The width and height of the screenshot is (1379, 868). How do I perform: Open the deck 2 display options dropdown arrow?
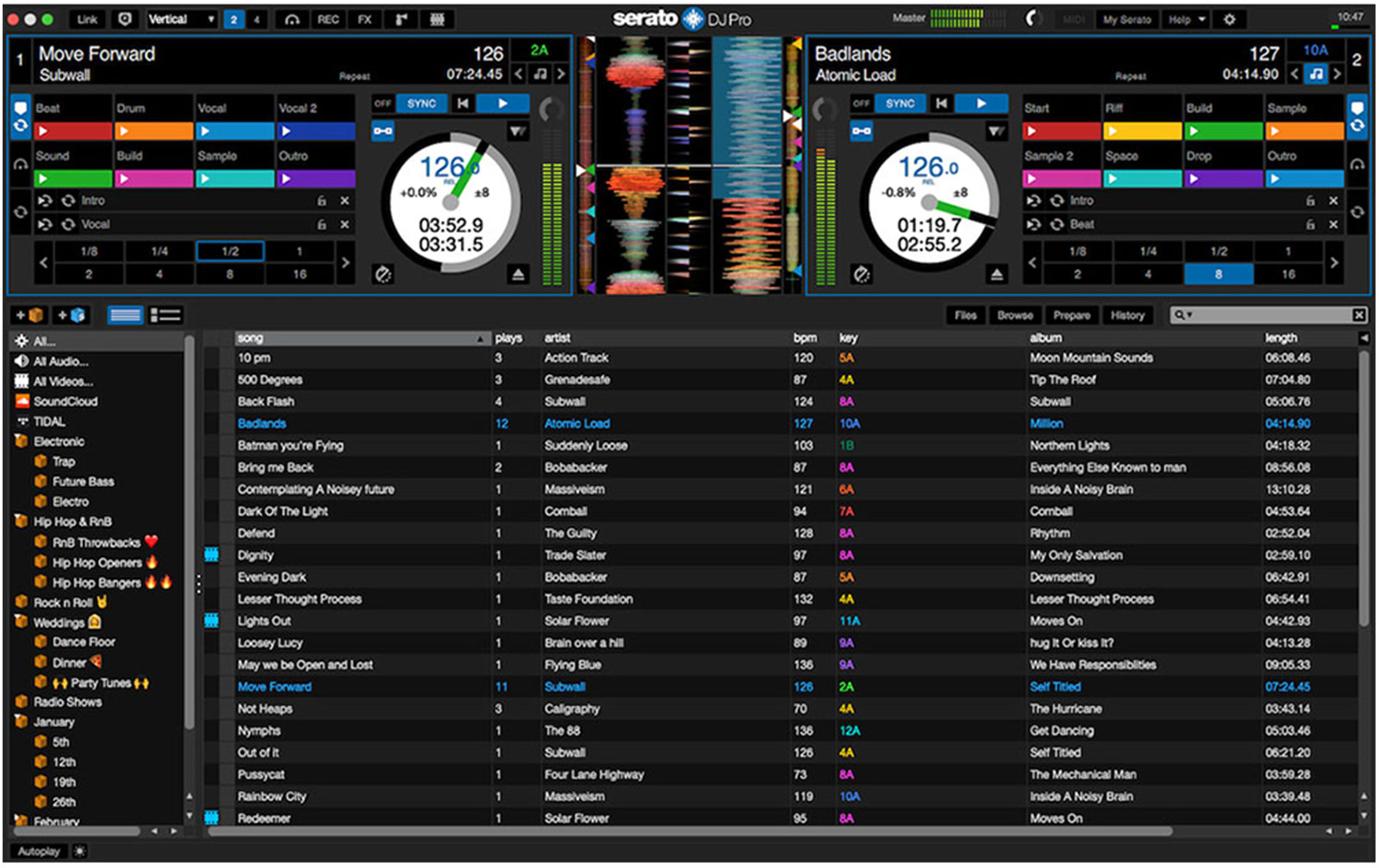(x=996, y=131)
